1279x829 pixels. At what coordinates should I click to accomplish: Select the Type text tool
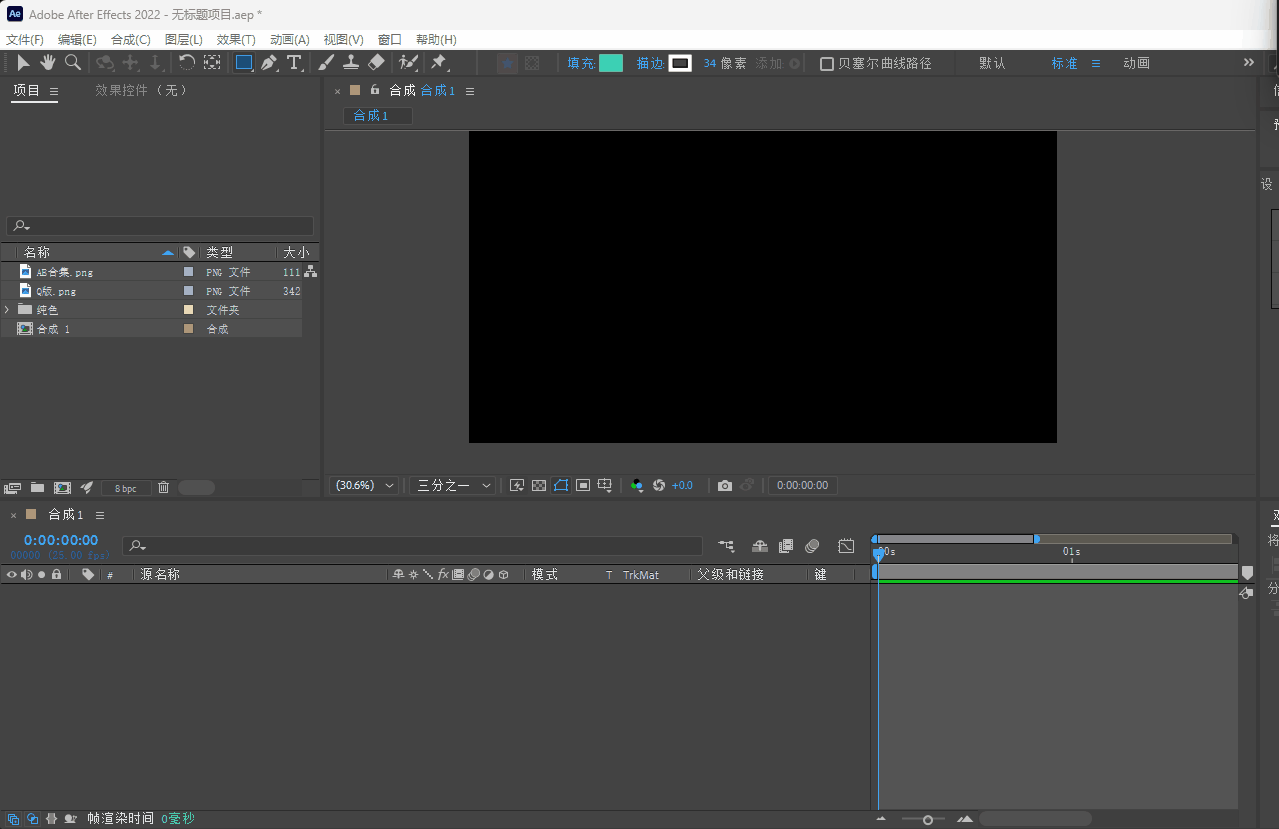click(x=294, y=63)
